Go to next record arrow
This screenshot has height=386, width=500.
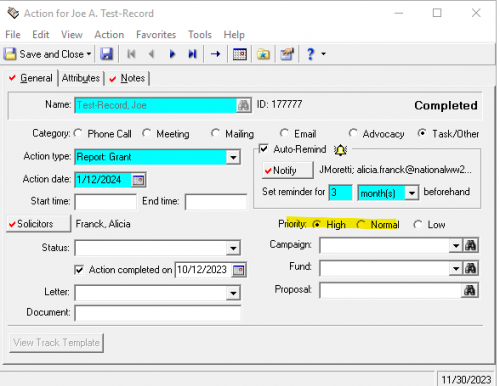click(172, 54)
